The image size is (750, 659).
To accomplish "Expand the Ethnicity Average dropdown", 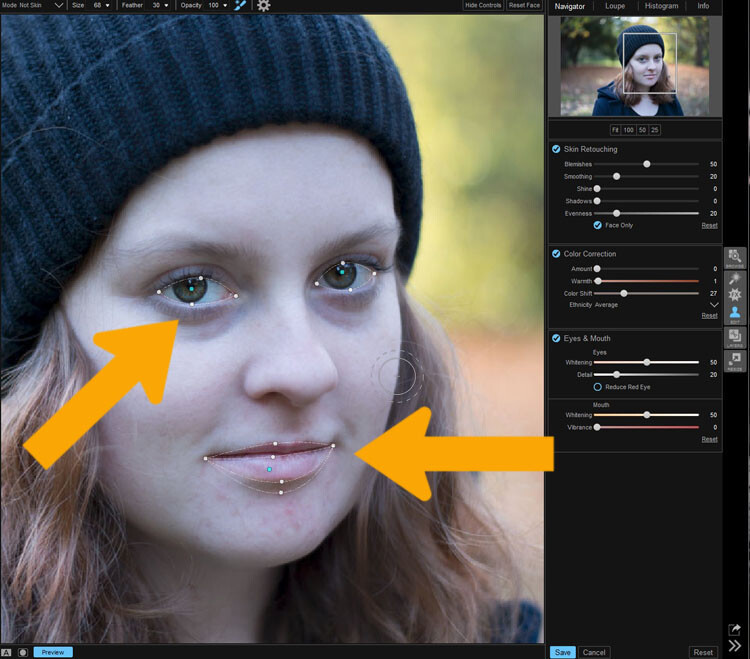I will coord(714,305).
